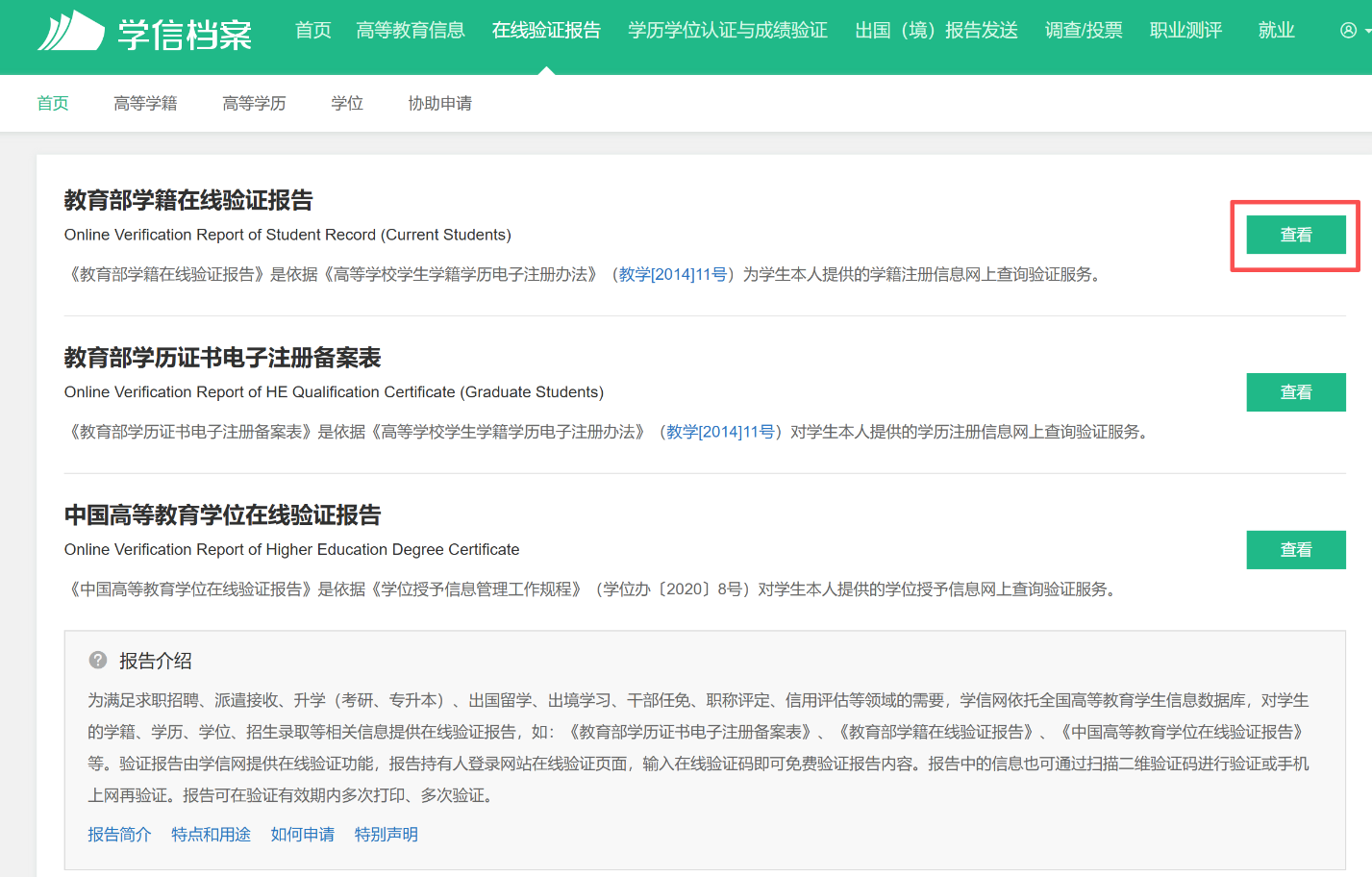Image resolution: width=1372 pixels, height=877 pixels.
Task: Open the 特别声明 link
Action: click(x=386, y=835)
